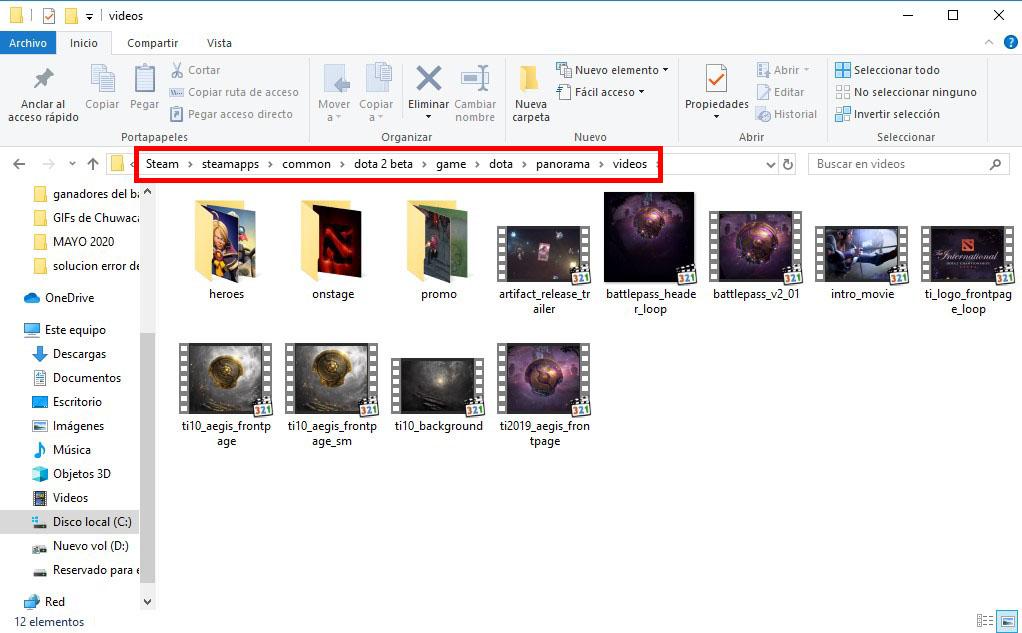Switch to details view icon in status bar
This screenshot has width=1022, height=633.
(985, 621)
